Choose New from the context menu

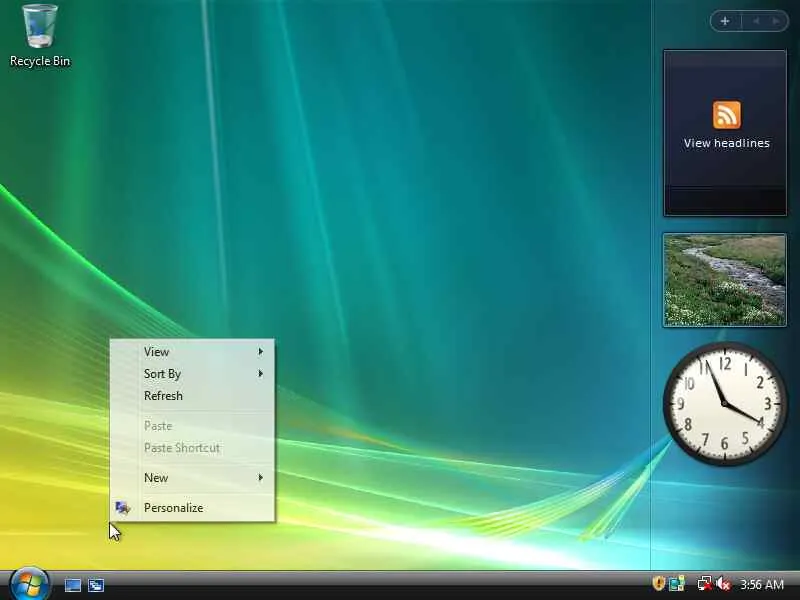click(x=192, y=478)
